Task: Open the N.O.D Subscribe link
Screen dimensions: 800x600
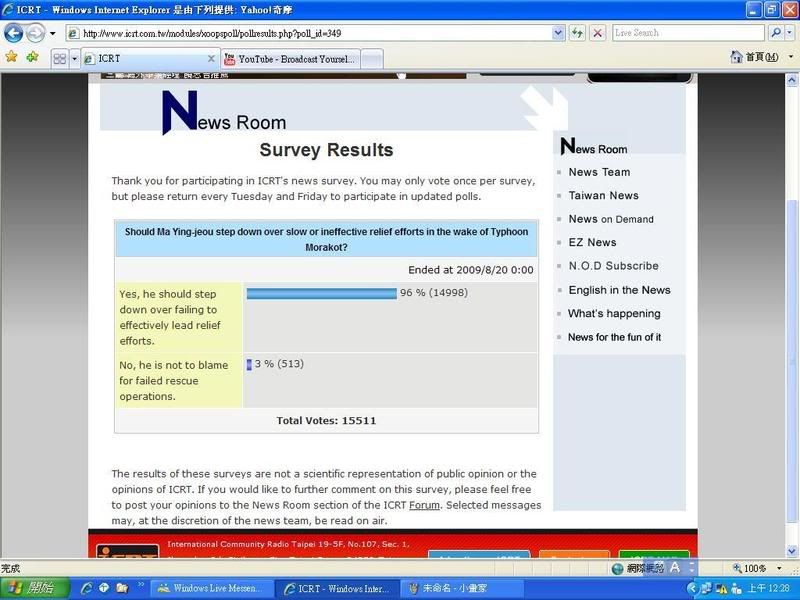Action: pyautogui.click(x=613, y=266)
